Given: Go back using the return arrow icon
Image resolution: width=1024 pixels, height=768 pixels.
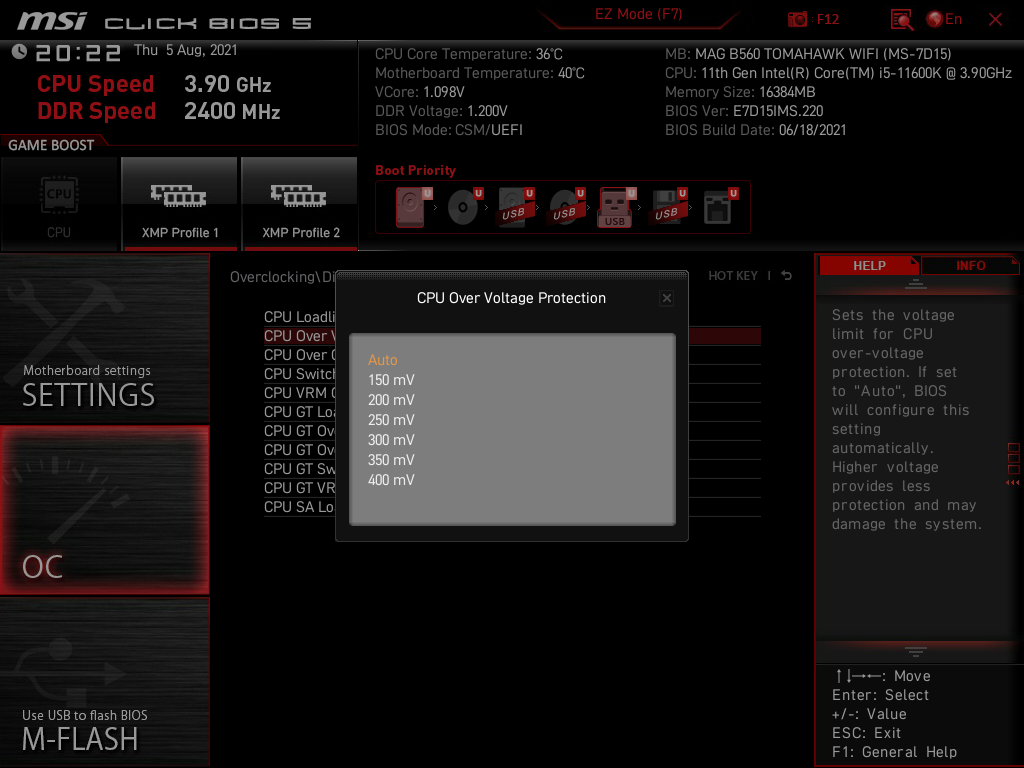Looking at the screenshot, I should tap(787, 276).
